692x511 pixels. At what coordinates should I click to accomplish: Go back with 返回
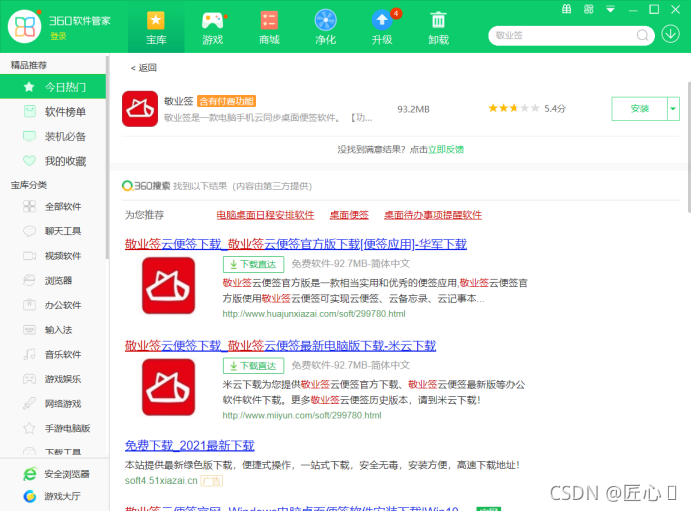point(143,68)
